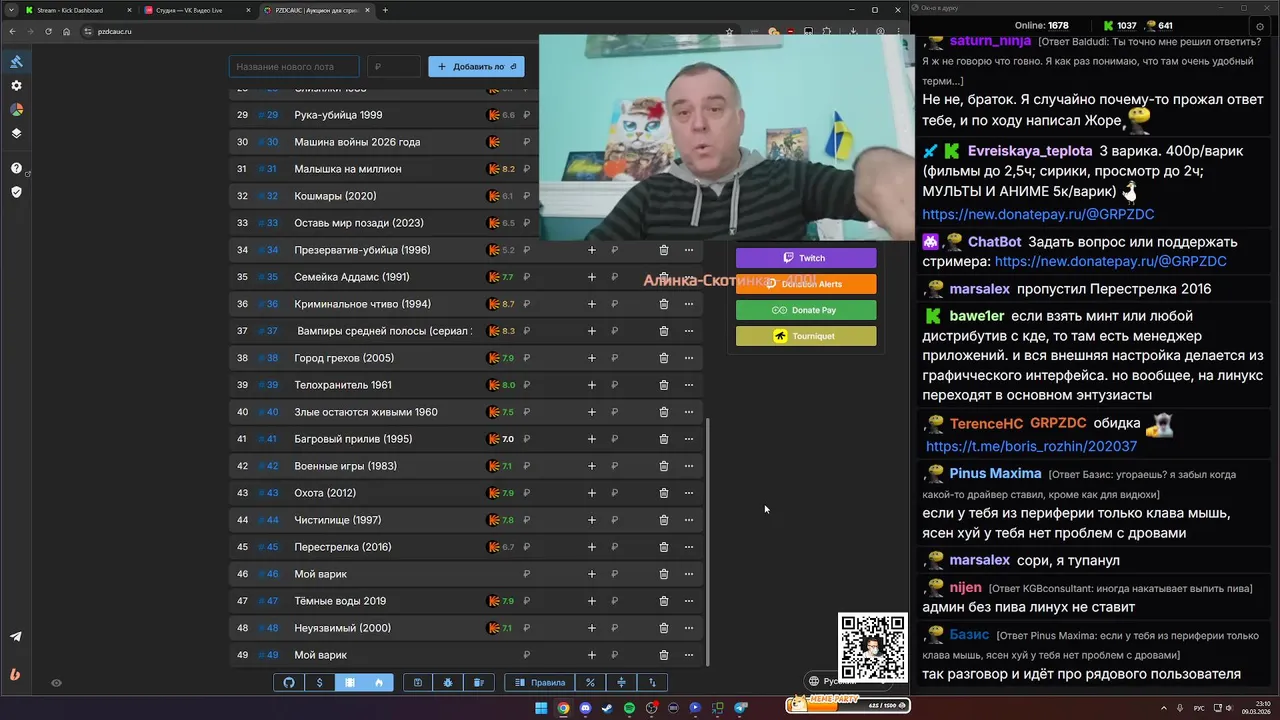Open more options for Чистилище (1997)
Image resolution: width=1280 pixels, height=720 pixels.
[x=688, y=520]
